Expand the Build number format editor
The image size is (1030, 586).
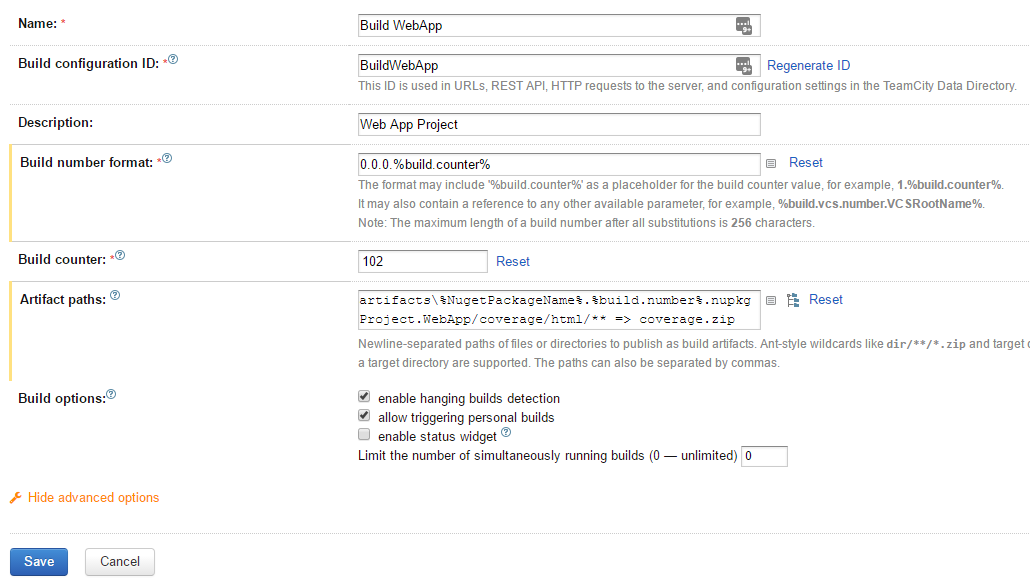click(771, 163)
